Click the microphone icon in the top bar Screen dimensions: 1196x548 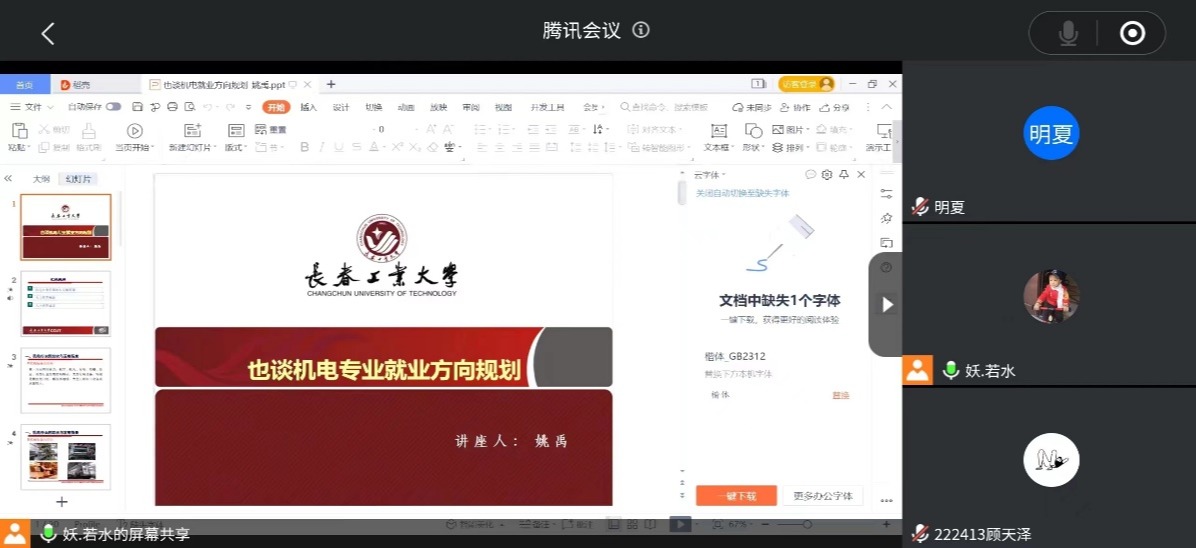[x=1068, y=34]
